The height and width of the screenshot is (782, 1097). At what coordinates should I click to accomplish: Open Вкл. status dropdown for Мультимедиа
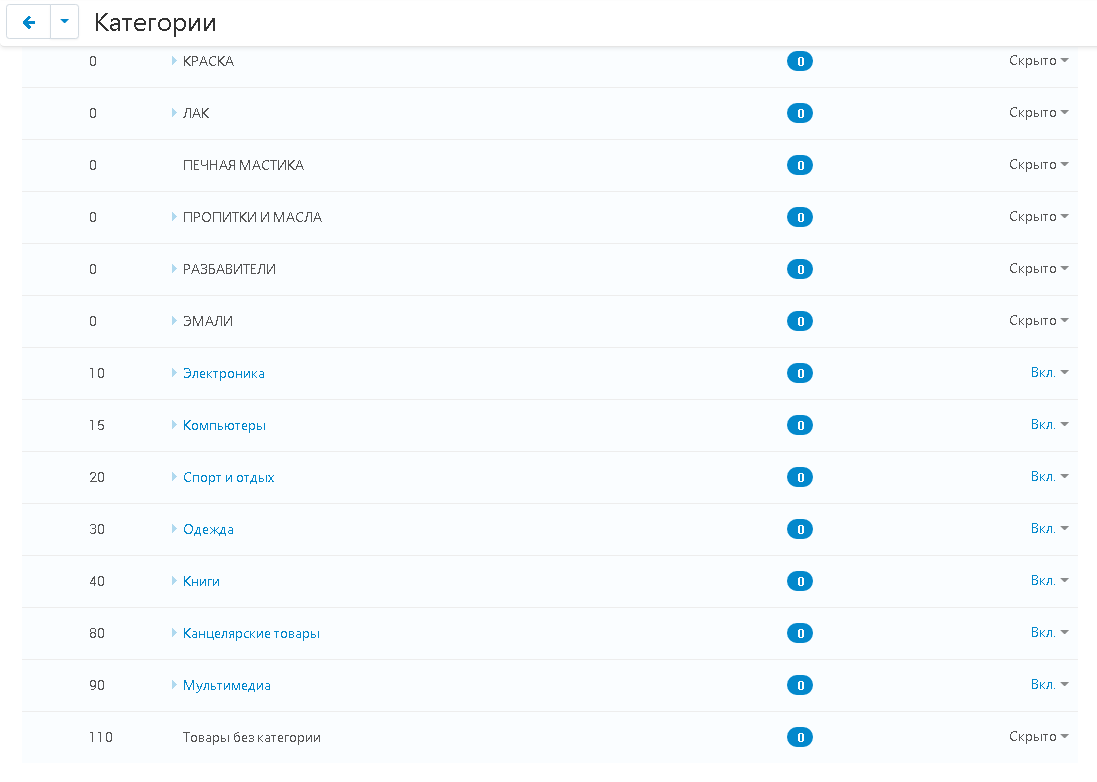[1049, 684]
